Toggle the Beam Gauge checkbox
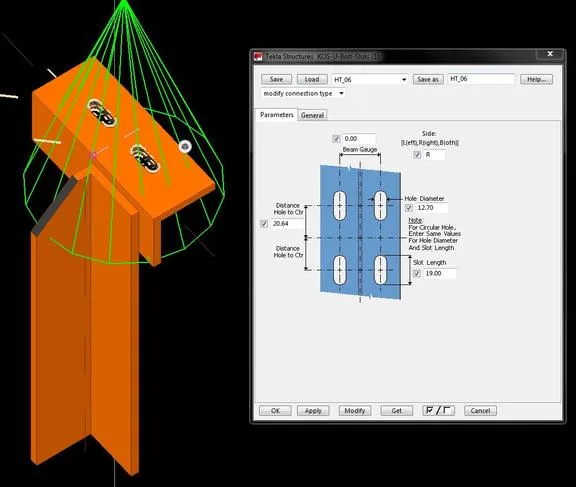576x487 pixels. (336, 139)
